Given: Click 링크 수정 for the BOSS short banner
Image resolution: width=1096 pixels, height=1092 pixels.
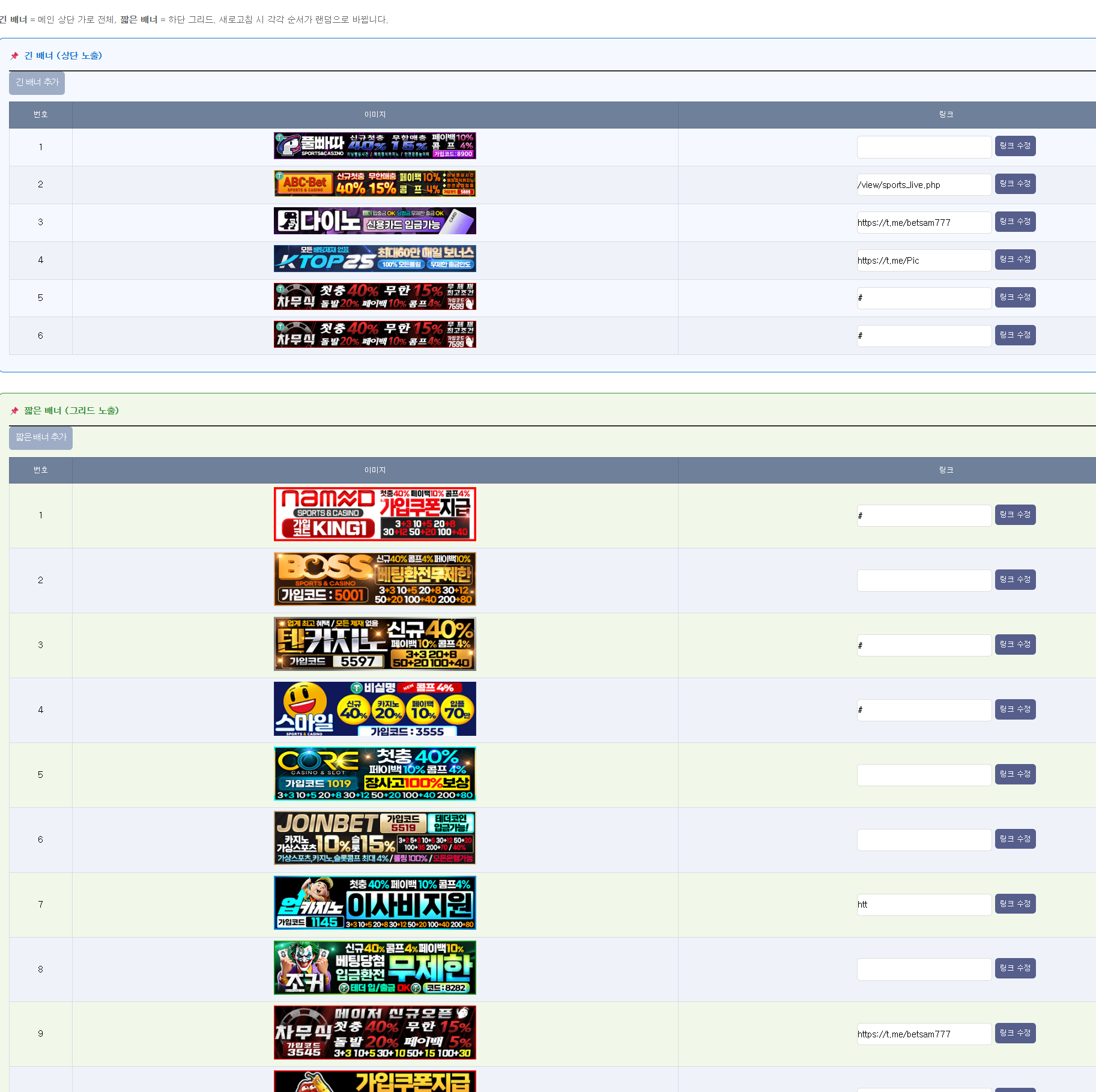Looking at the screenshot, I should (x=1015, y=580).
